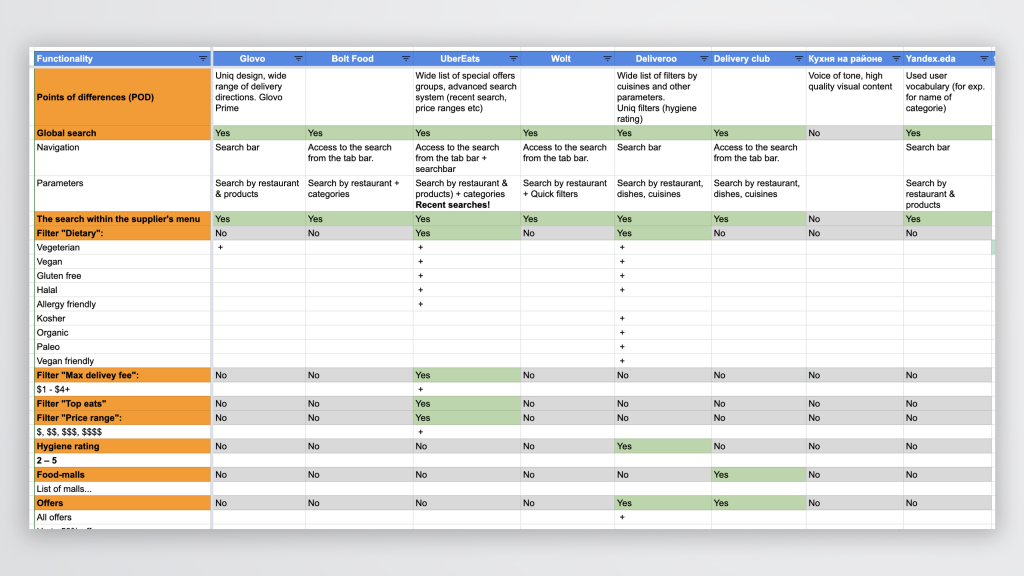Select the Glovo header cell
Screen dimensions: 1024x576
[259, 59]
